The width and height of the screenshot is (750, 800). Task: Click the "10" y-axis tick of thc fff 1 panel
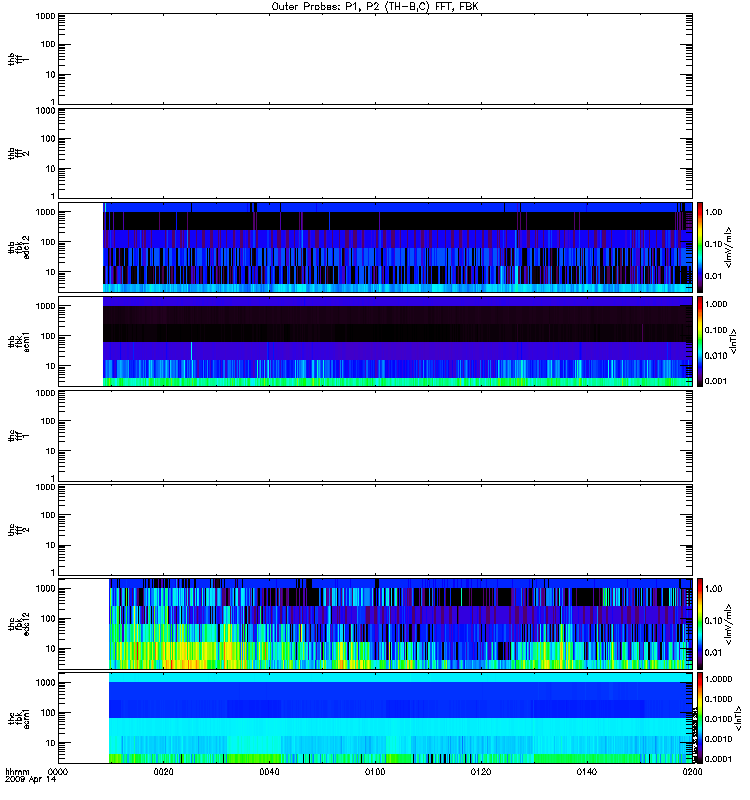pyautogui.click(x=51, y=451)
